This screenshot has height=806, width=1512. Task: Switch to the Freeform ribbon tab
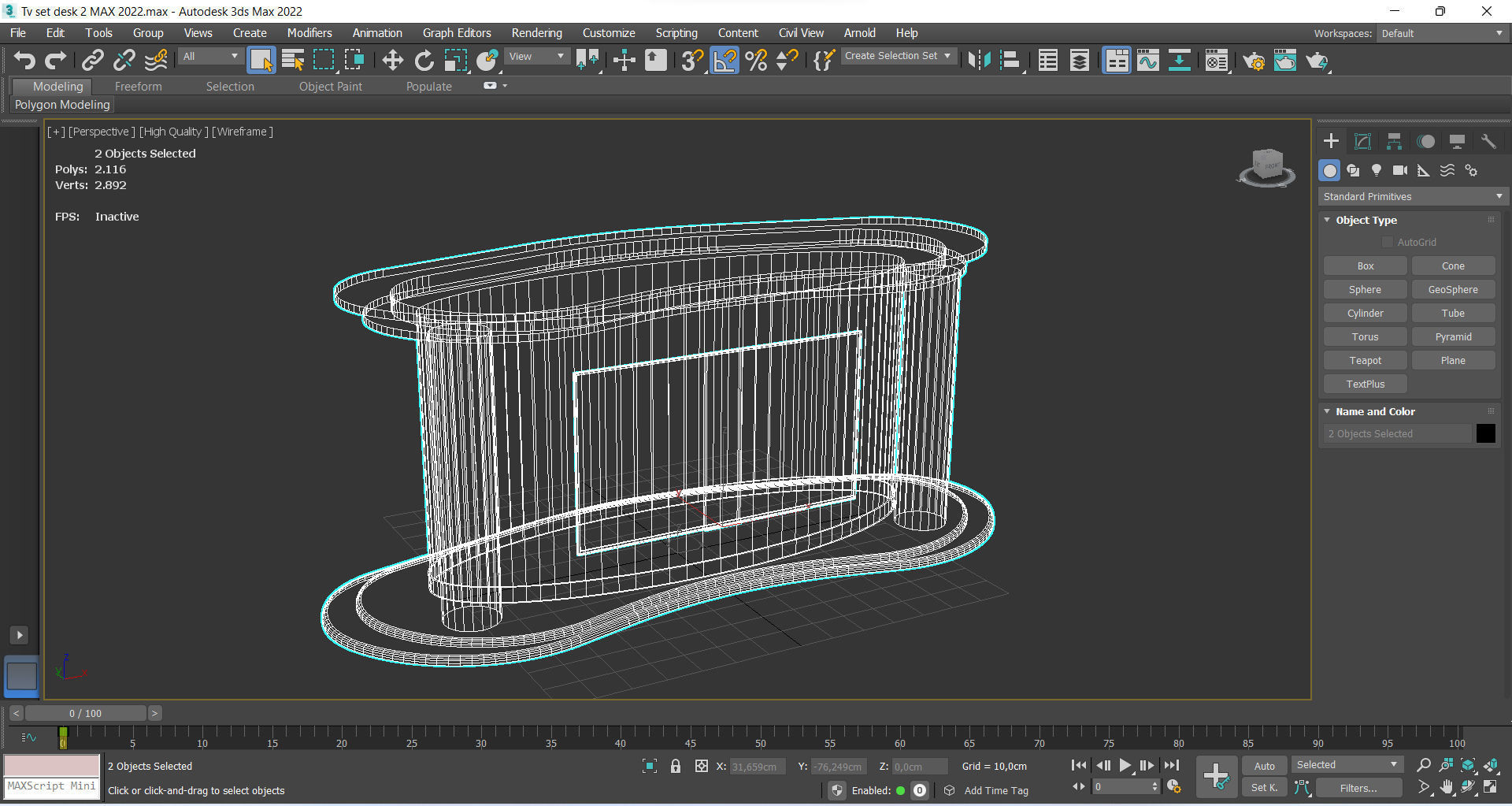tap(138, 87)
